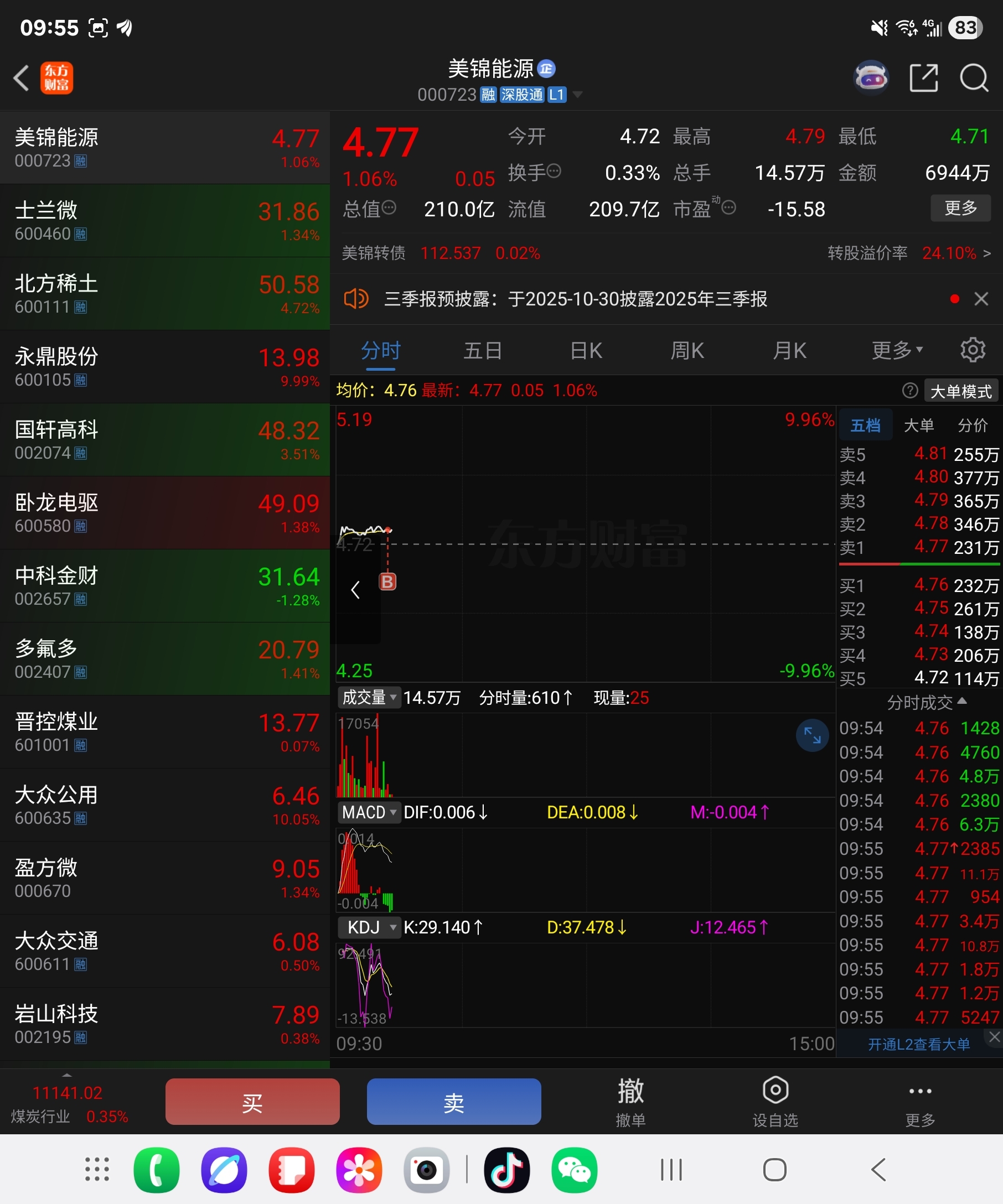Tap the recent apps navigation button

click(x=671, y=1170)
